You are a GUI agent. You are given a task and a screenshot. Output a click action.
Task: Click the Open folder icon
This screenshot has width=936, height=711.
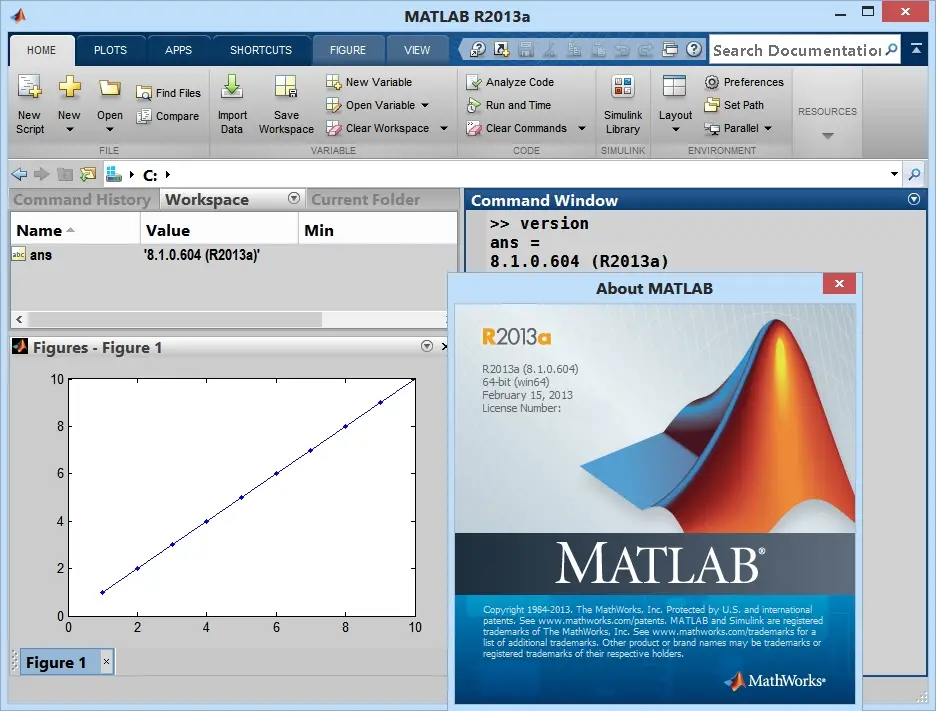[109, 88]
